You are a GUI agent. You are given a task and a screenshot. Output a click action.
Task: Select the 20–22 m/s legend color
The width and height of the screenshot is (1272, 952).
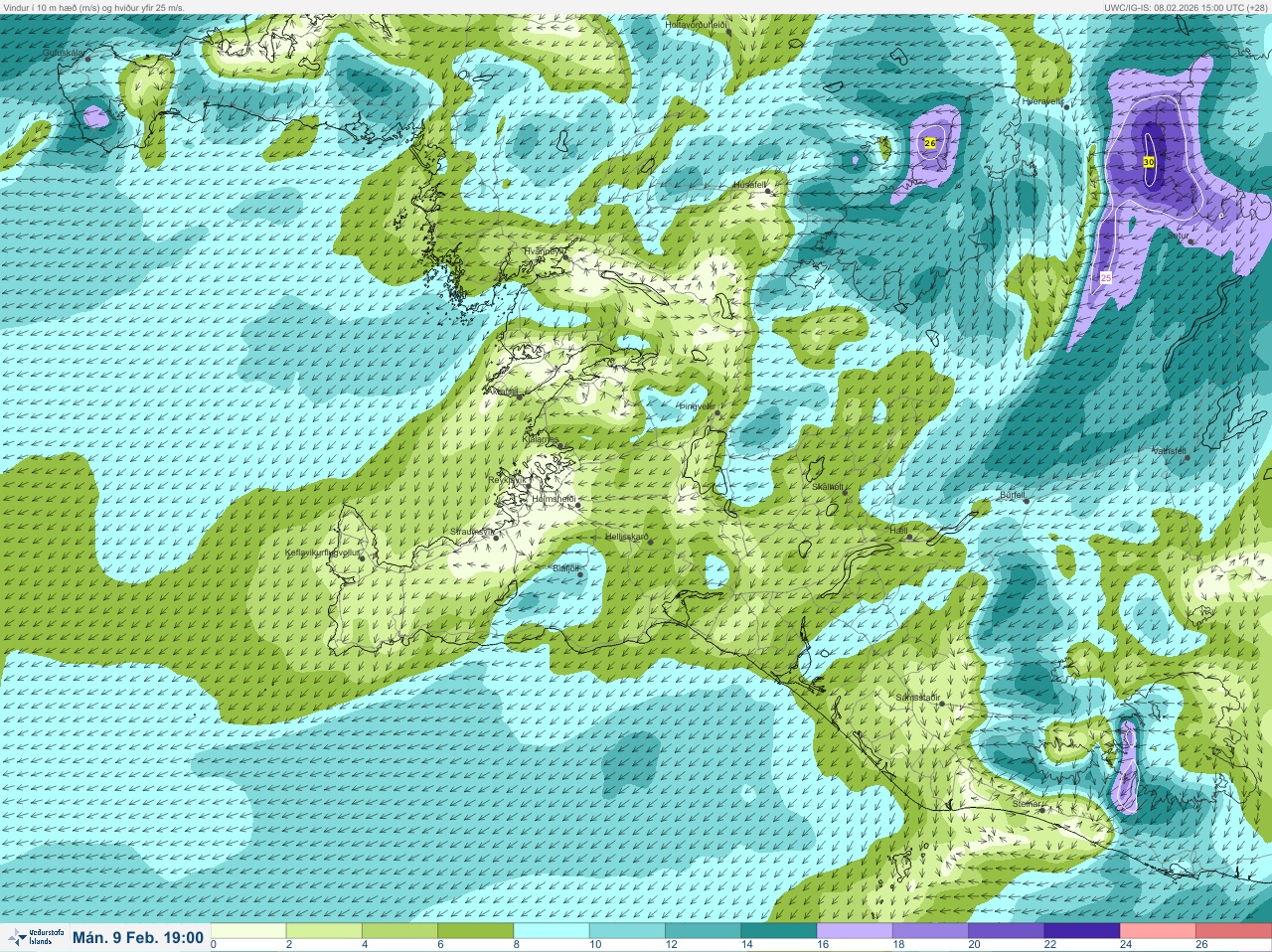coord(1006,931)
